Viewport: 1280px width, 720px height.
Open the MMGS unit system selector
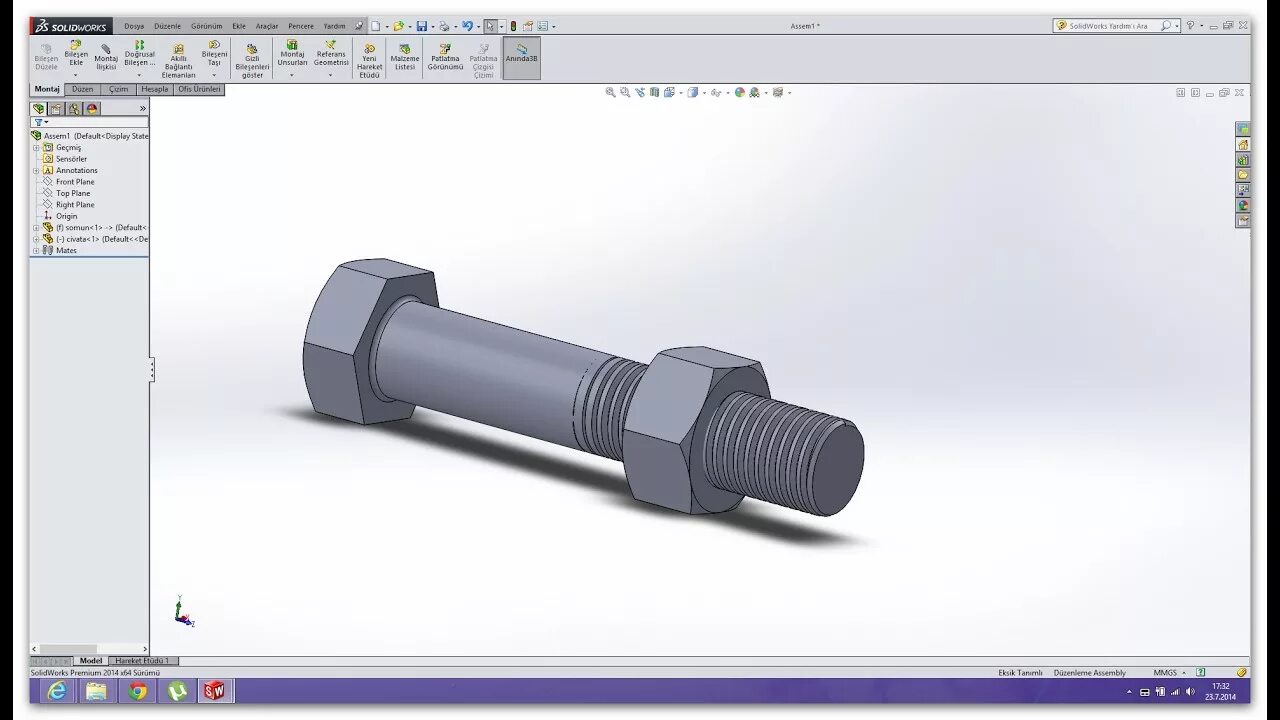(1169, 673)
